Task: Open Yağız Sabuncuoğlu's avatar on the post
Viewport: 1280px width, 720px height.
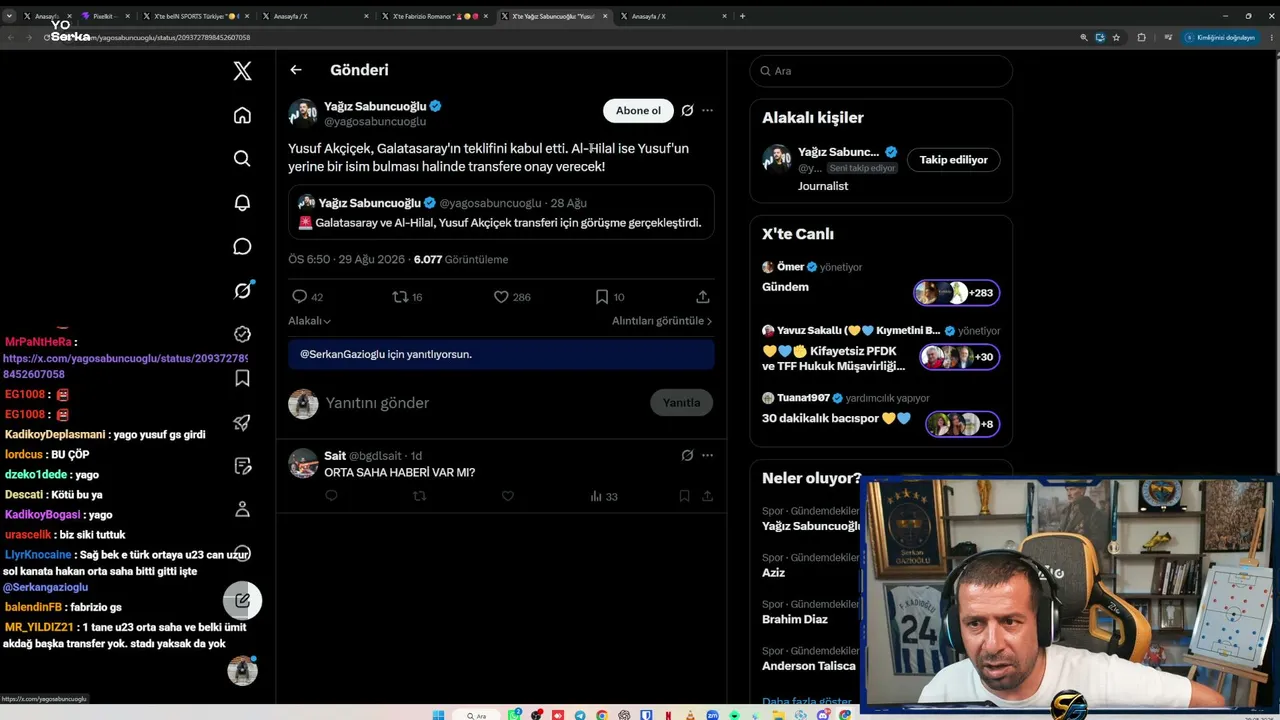Action: (x=303, y=113)
